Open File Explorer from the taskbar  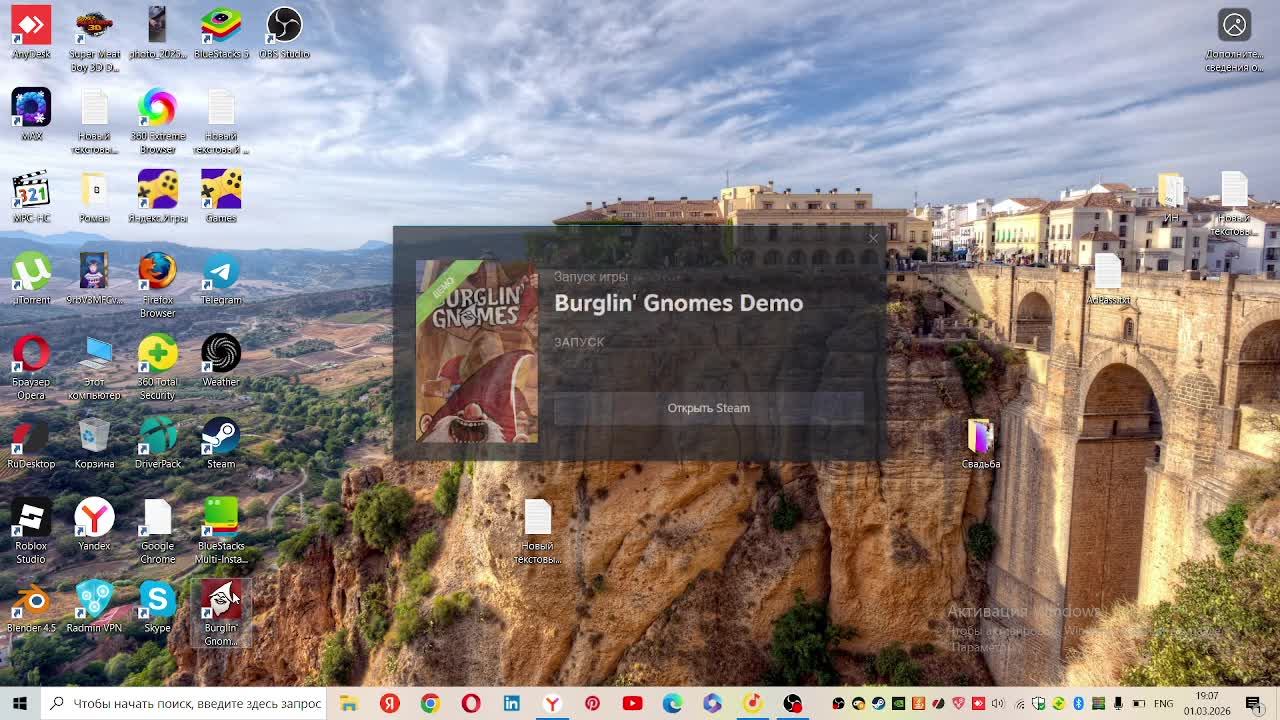348,704
